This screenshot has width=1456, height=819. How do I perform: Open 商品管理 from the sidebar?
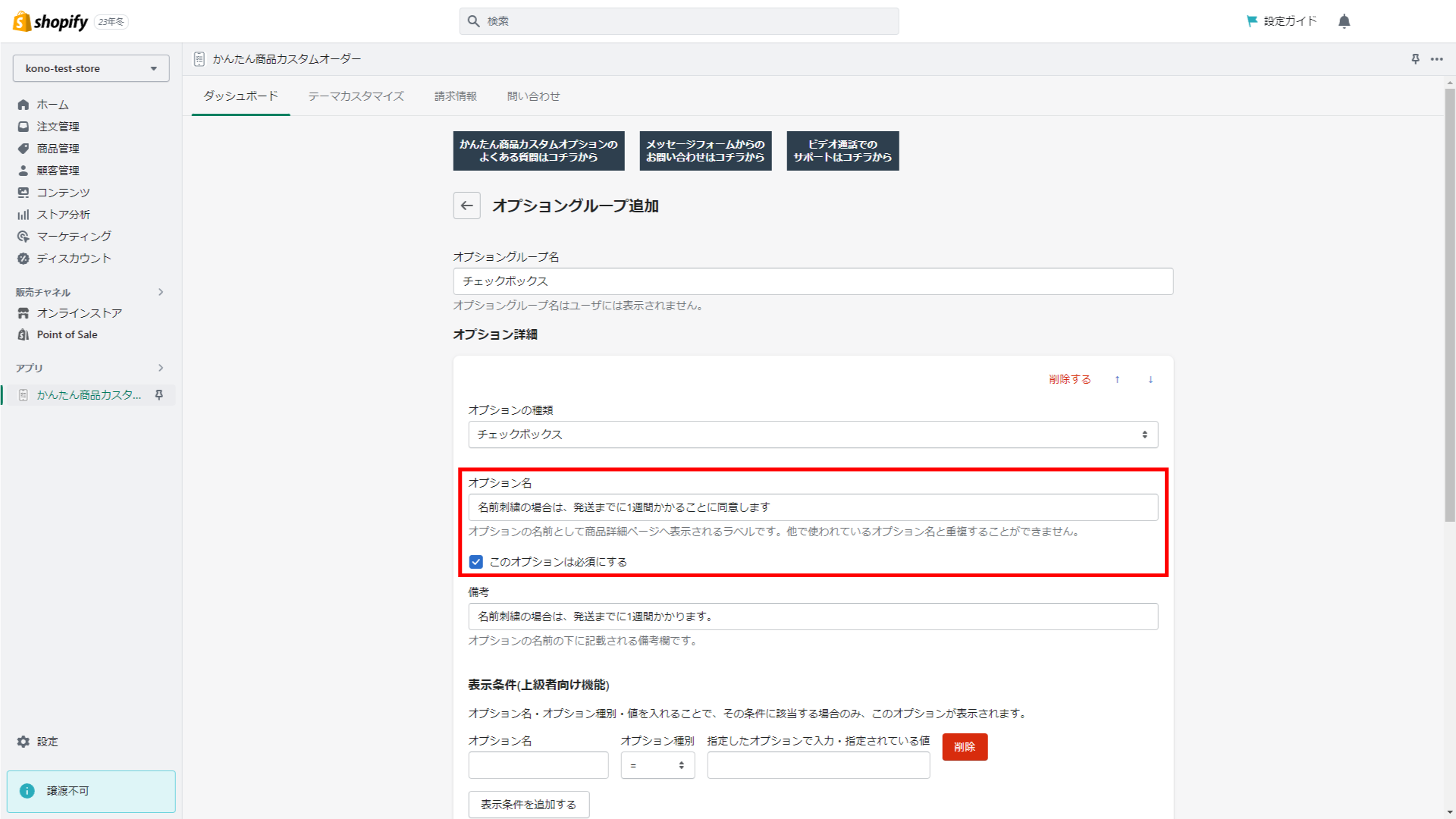[x=57, y=149]
